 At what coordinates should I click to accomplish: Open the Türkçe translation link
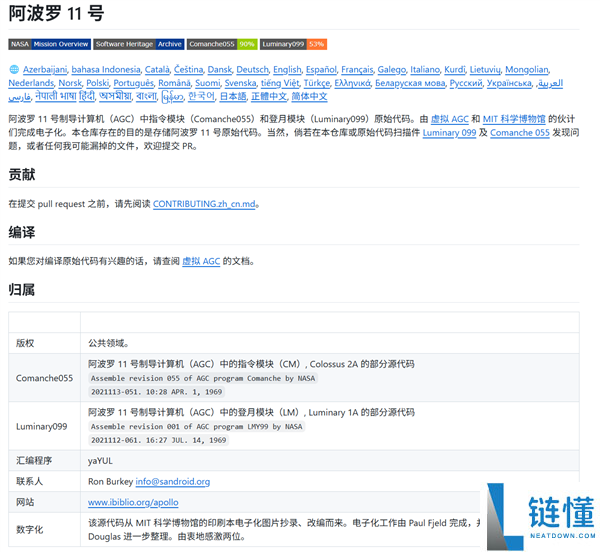pos(317,83)
